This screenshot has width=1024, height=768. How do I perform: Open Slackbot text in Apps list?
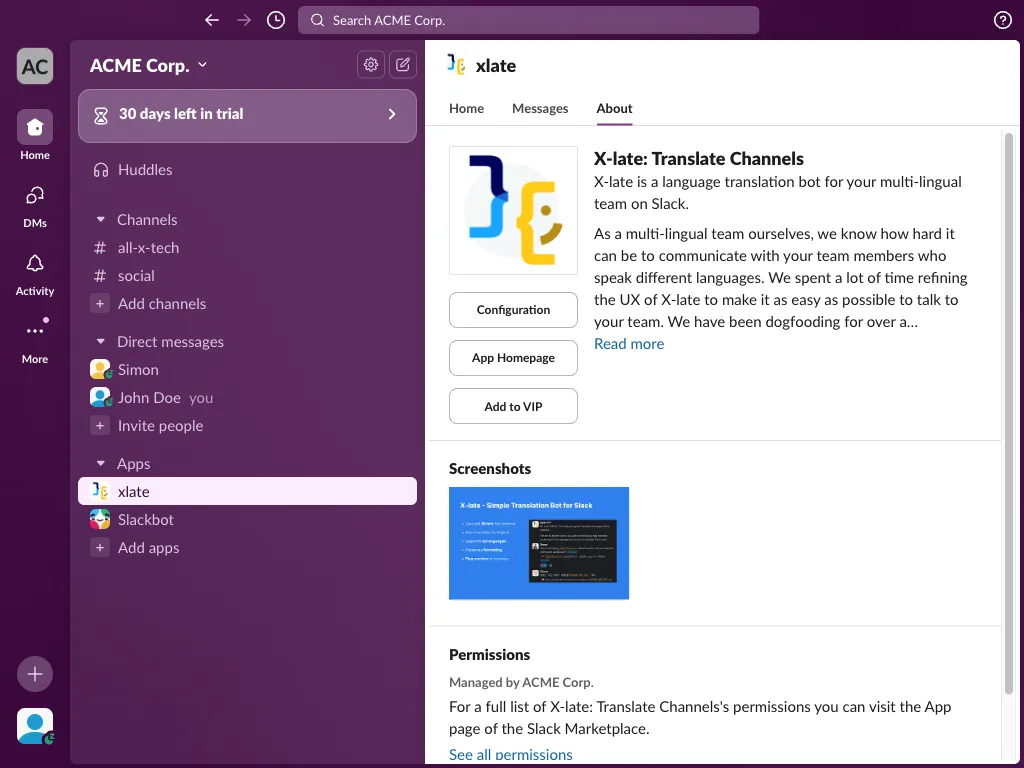coord(146,520)
